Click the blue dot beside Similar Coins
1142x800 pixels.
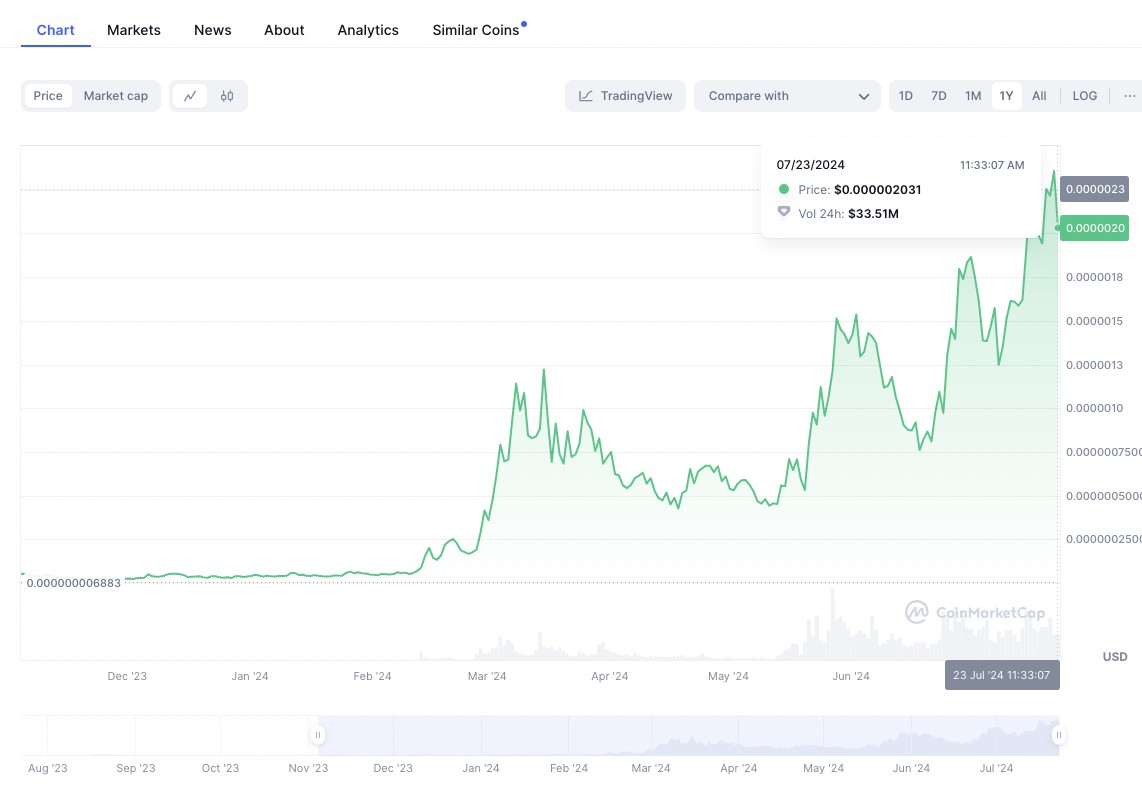click(x=525, y=22)
